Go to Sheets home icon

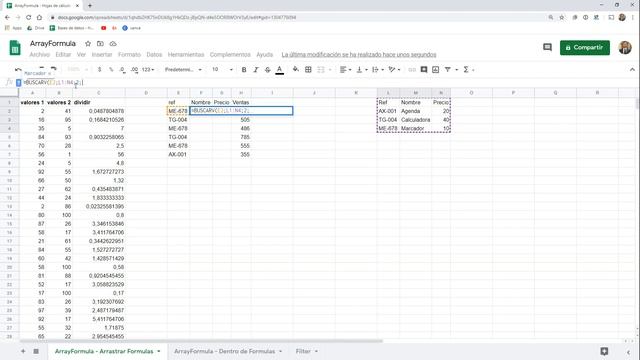point(15,48)
